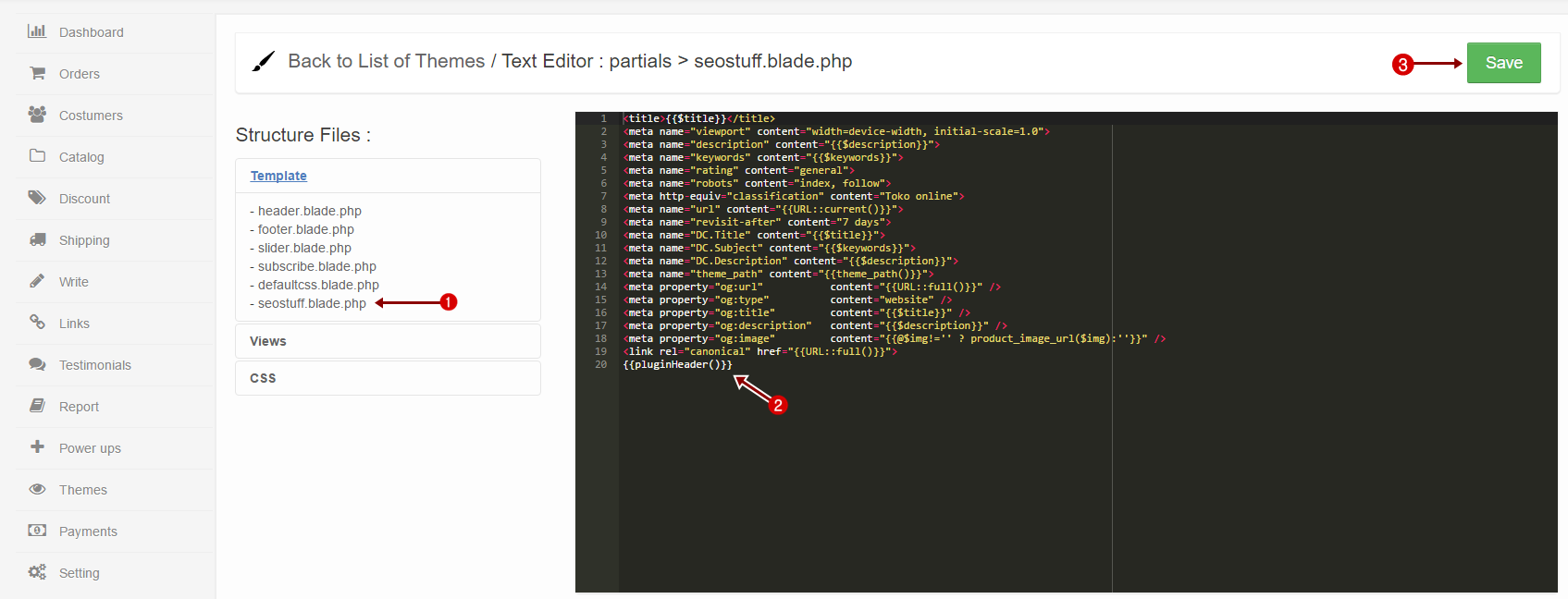Open header.blade.php in the file list
Viewport: 1568px width, 599px height.
click(309, 211)
